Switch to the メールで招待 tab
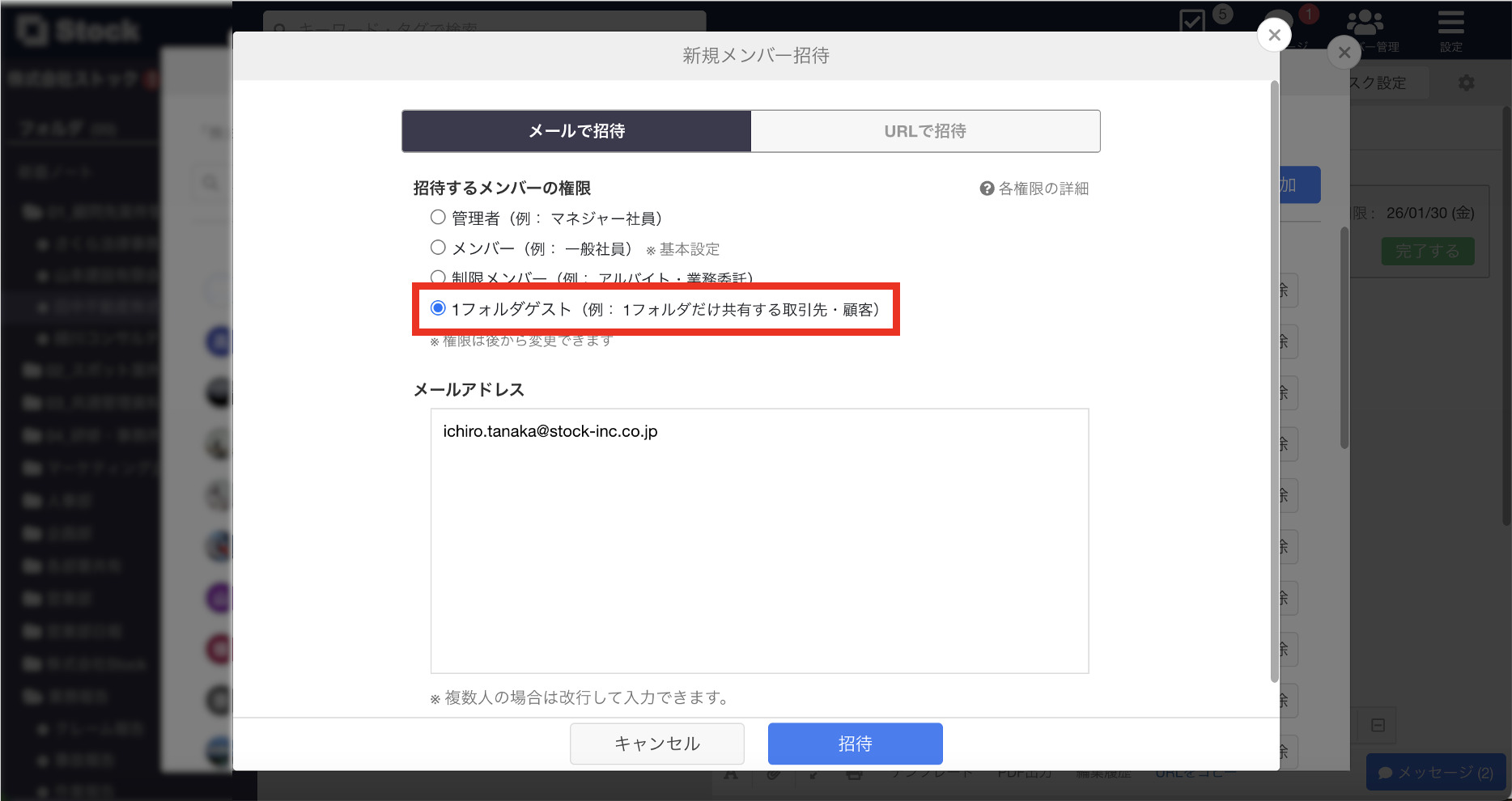The width and height of the screenshot is (1512, 801). pos(575,130)
